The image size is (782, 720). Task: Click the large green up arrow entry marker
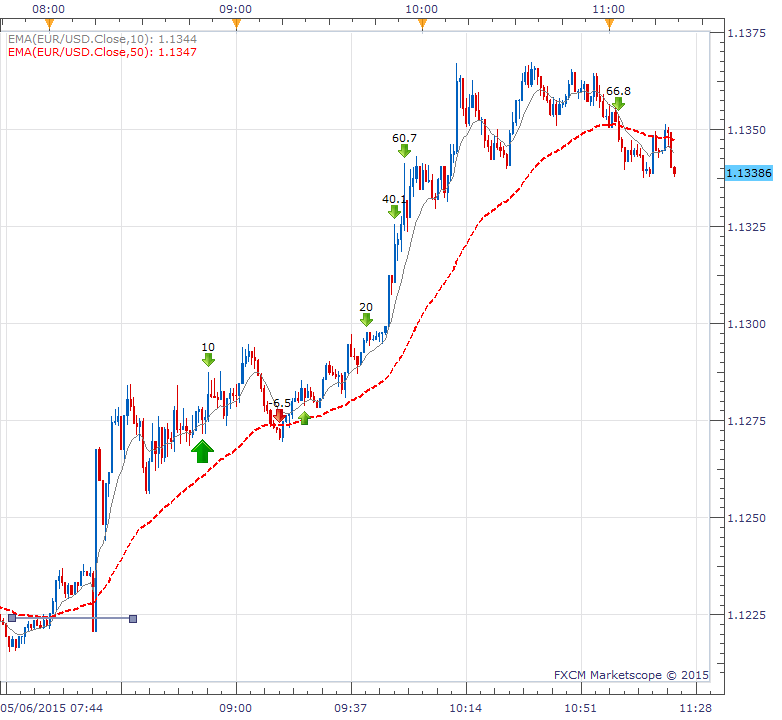pos(202,451)
